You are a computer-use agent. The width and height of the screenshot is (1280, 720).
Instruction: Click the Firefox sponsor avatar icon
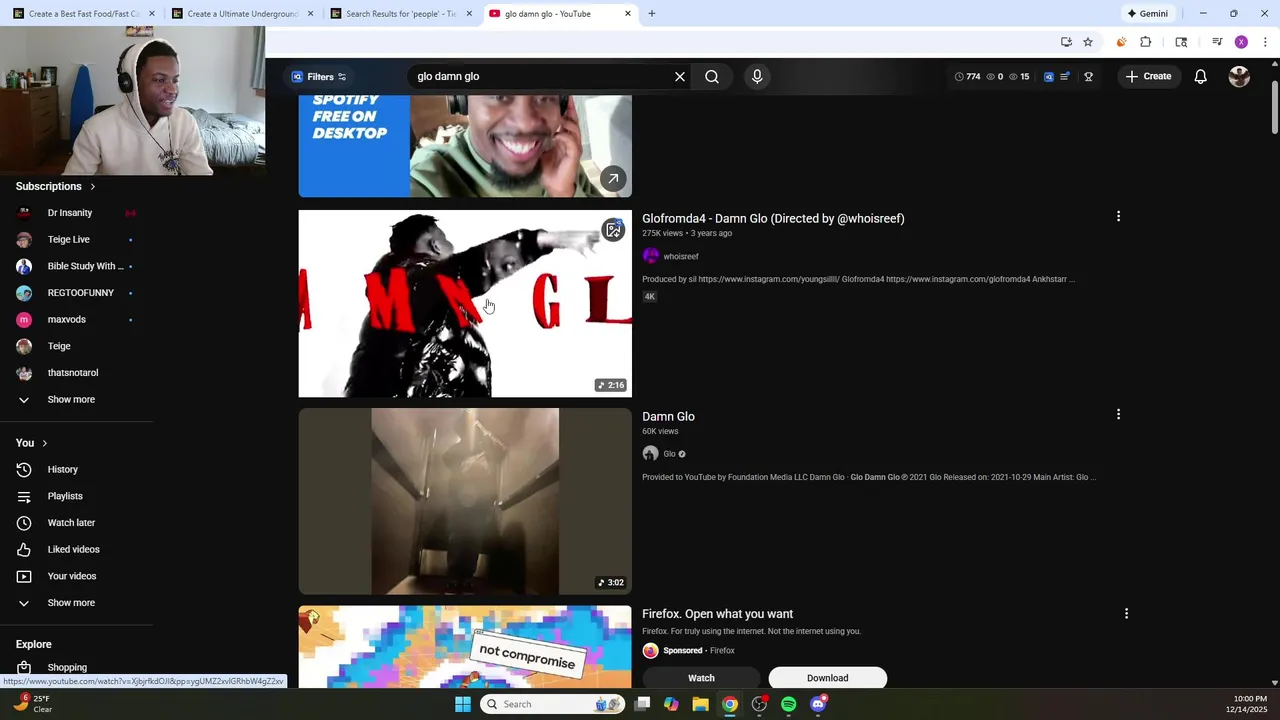click(x=651, y=651)
